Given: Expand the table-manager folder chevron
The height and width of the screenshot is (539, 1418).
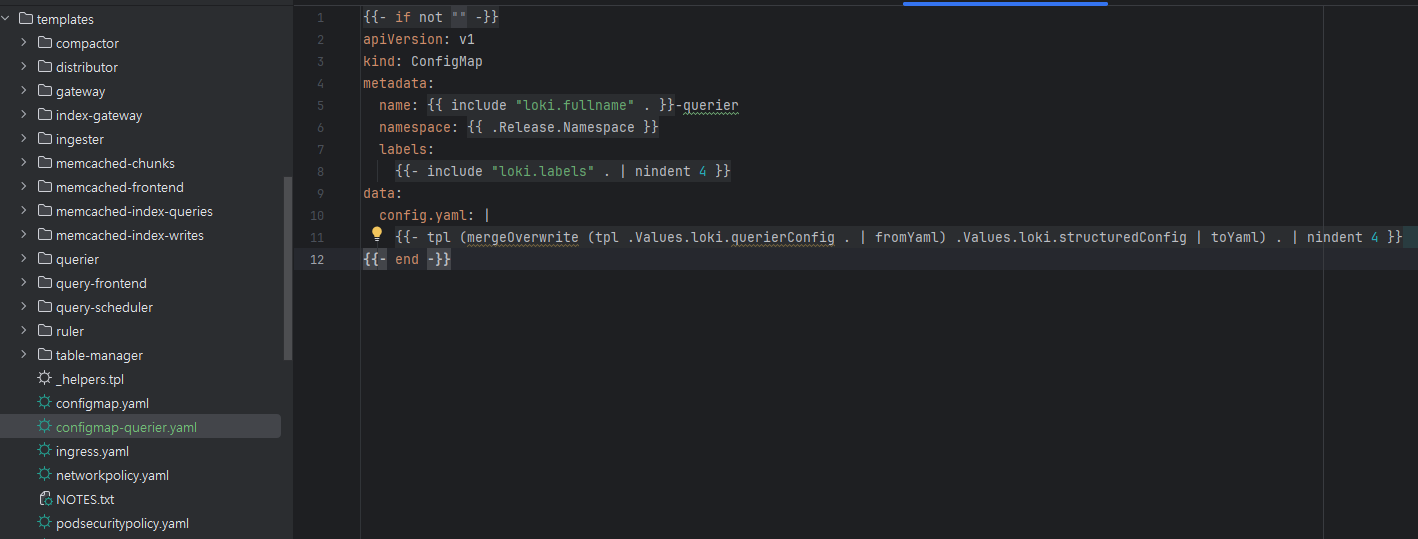Looking at the screenshot, I should tap(24, 355).
